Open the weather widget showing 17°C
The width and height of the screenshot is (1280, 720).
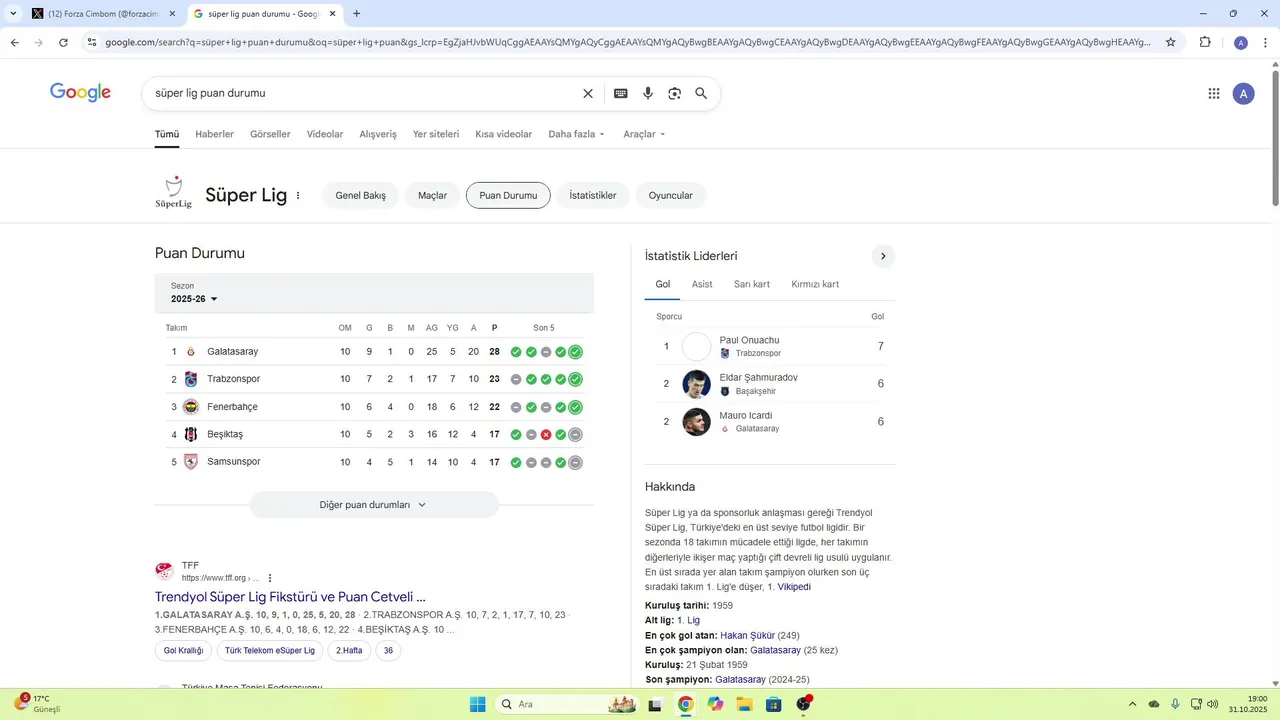coord(37,703)
